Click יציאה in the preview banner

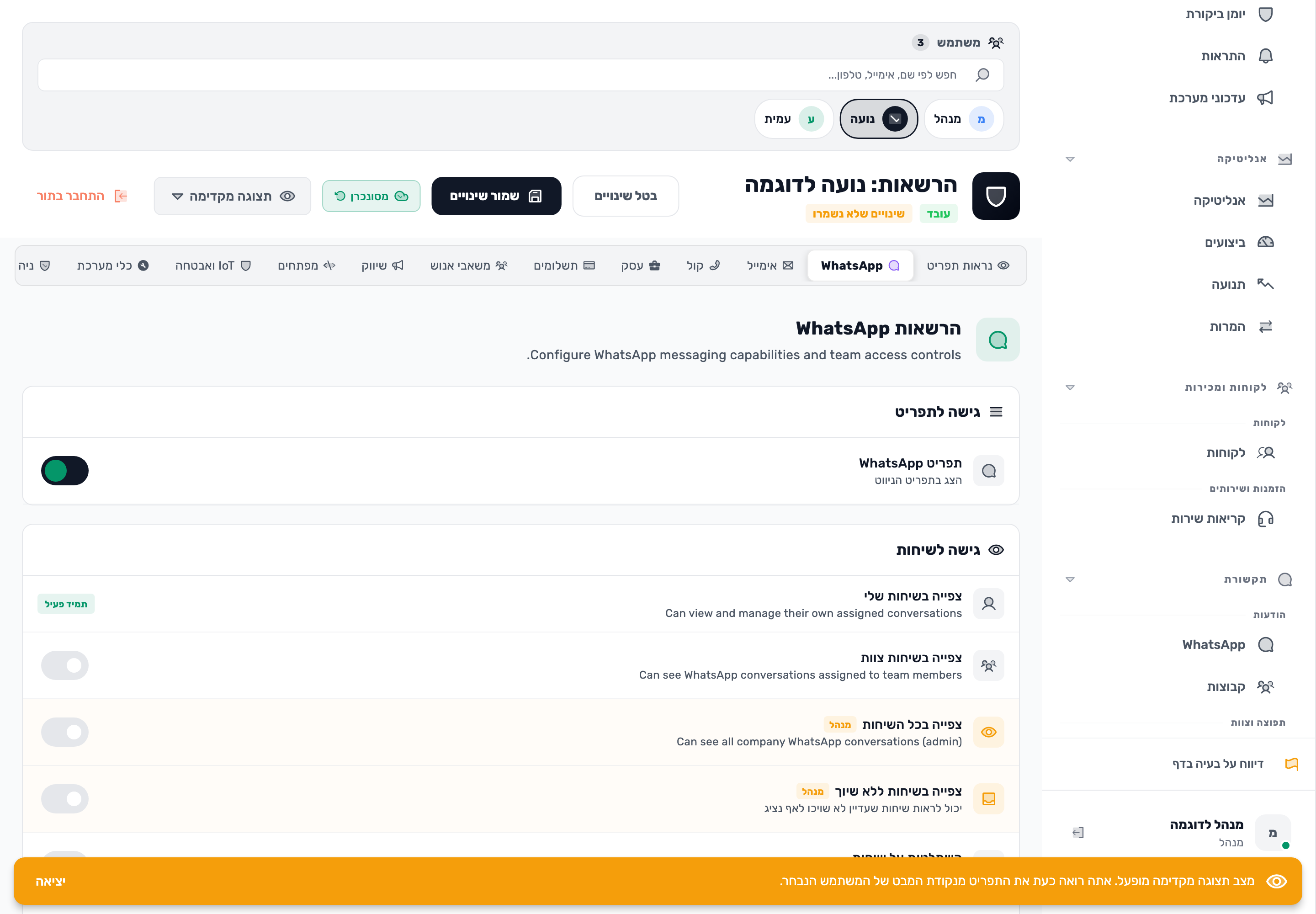pos(50,882)
